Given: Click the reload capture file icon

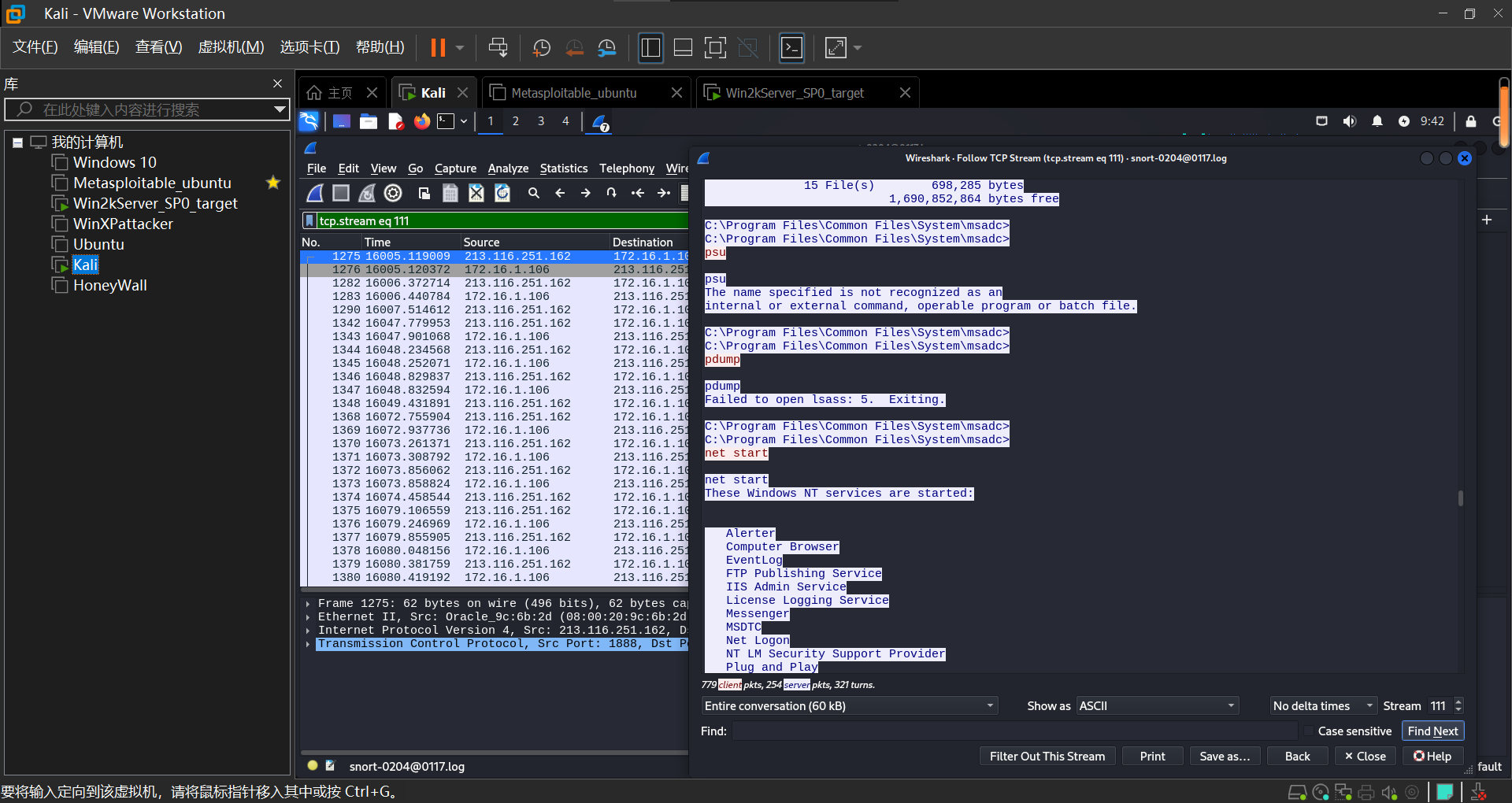Looking at the screenshot, I should tap(502, 193).
